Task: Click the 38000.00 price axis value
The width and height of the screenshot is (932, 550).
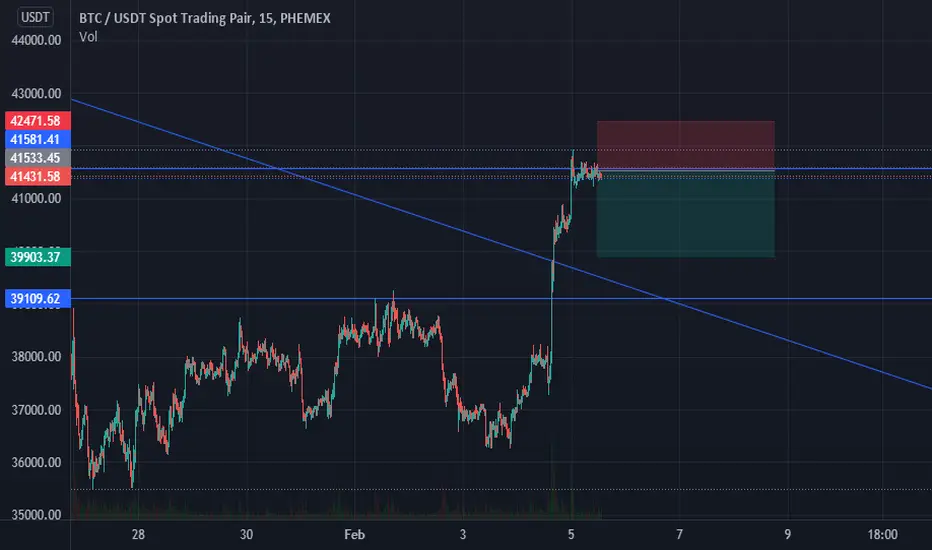Action: click(36, 357)
